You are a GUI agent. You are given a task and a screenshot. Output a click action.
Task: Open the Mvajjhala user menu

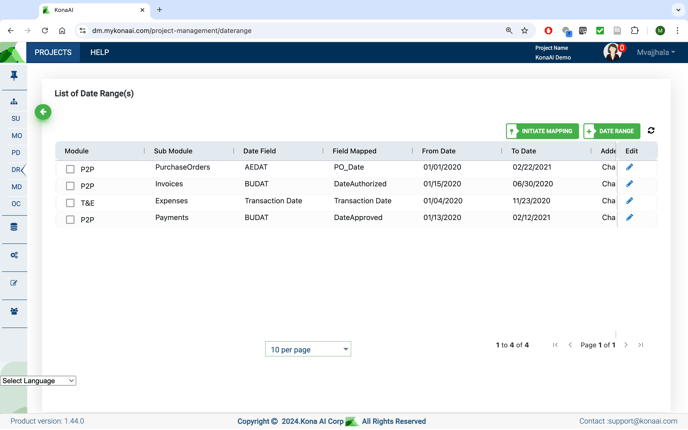655,52
